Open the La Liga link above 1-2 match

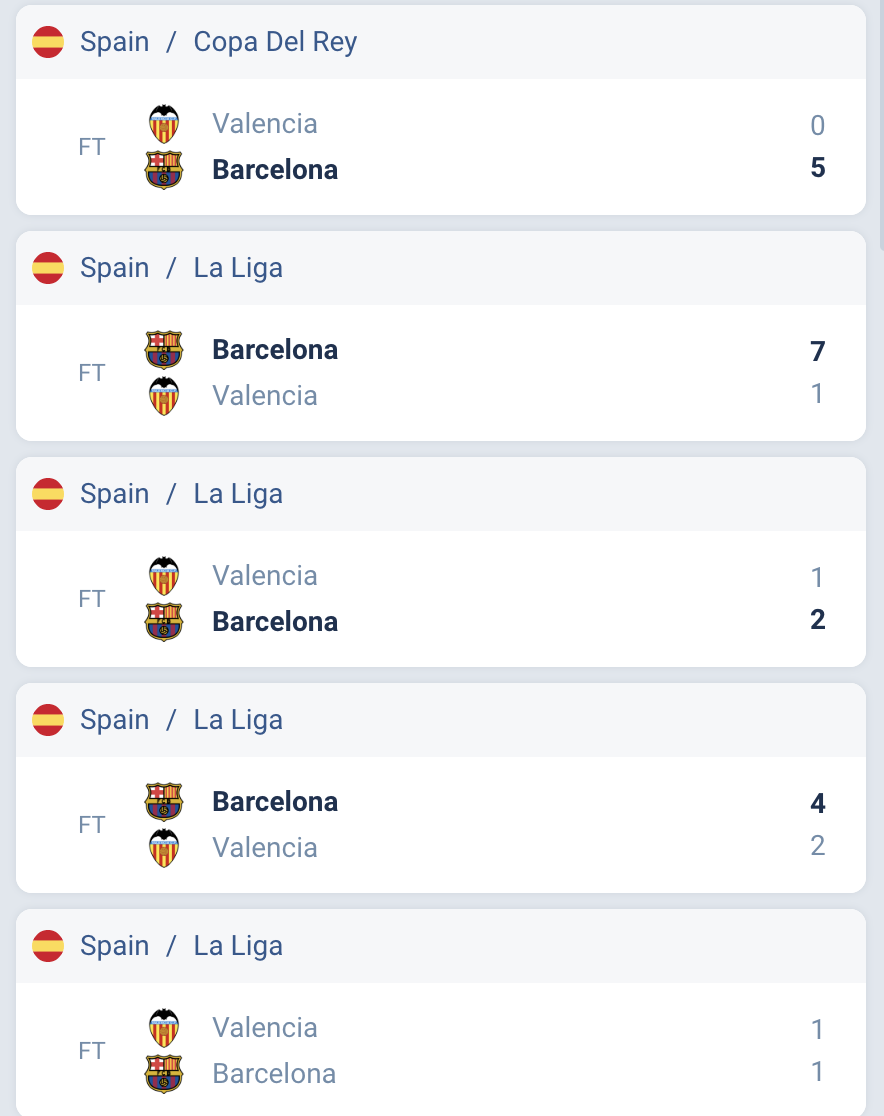(x=238, y=494)
